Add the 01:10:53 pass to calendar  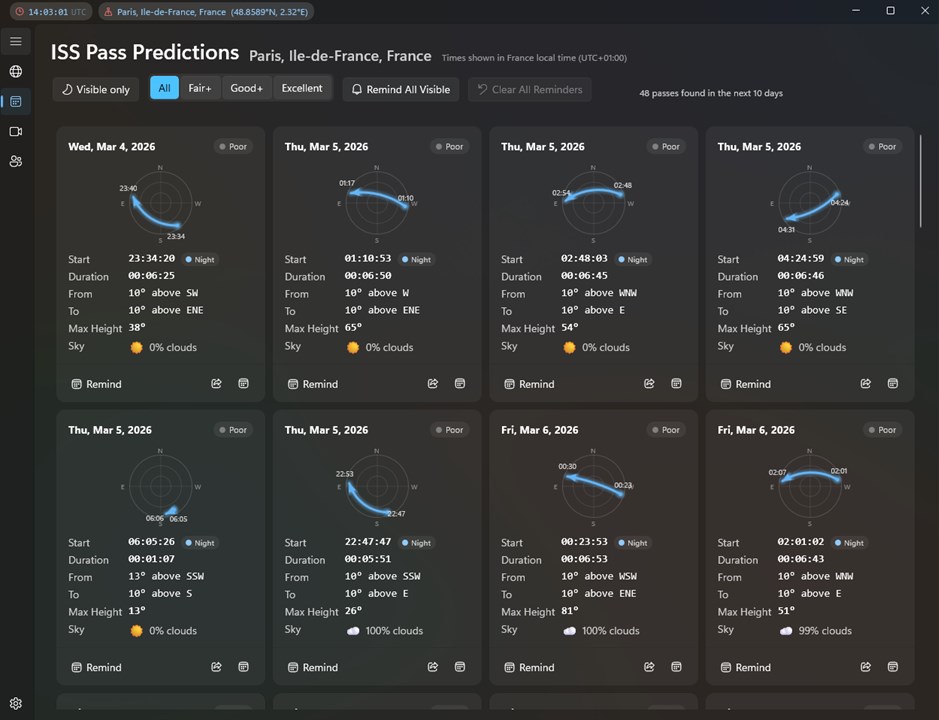point(459,383)
